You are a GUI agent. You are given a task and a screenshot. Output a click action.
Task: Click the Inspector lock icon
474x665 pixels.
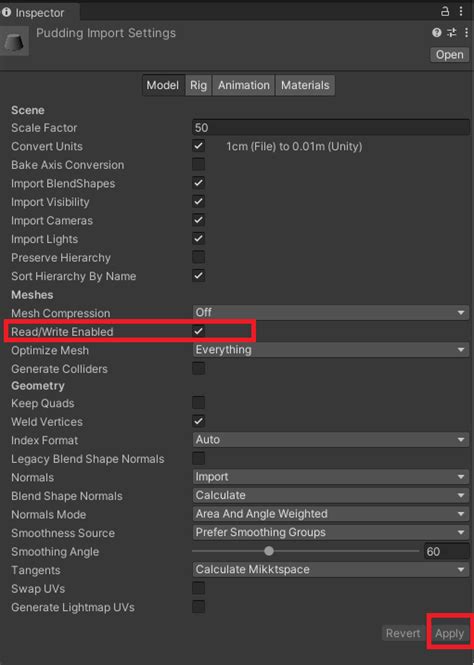pyautogui.click(x=445, y=11)
